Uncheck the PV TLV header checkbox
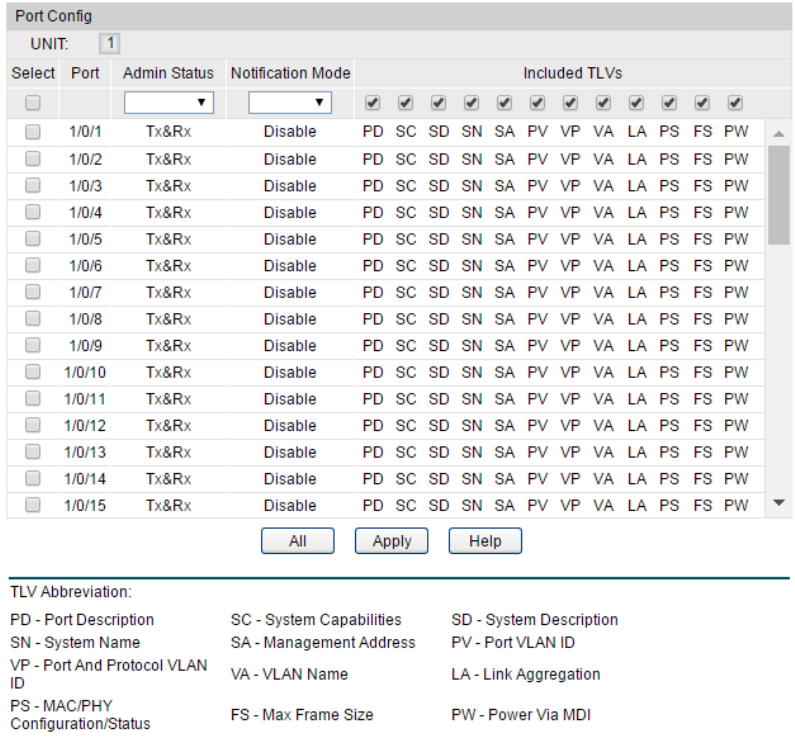The width and height of the screenshot is (795, 747). tap(537, 103)
